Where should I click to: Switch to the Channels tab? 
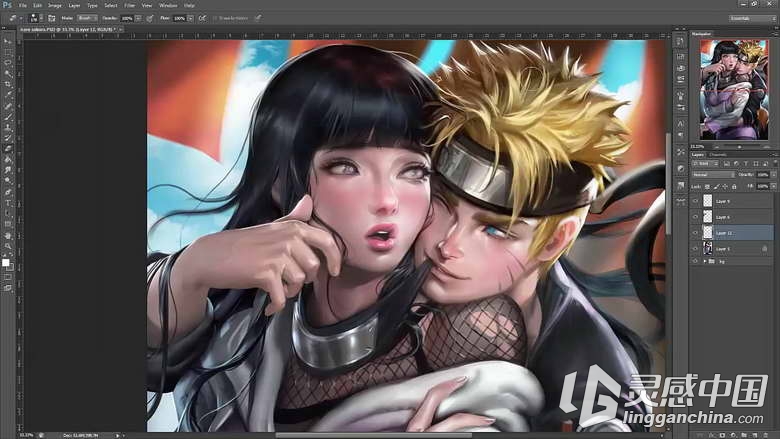click(718, 155)
